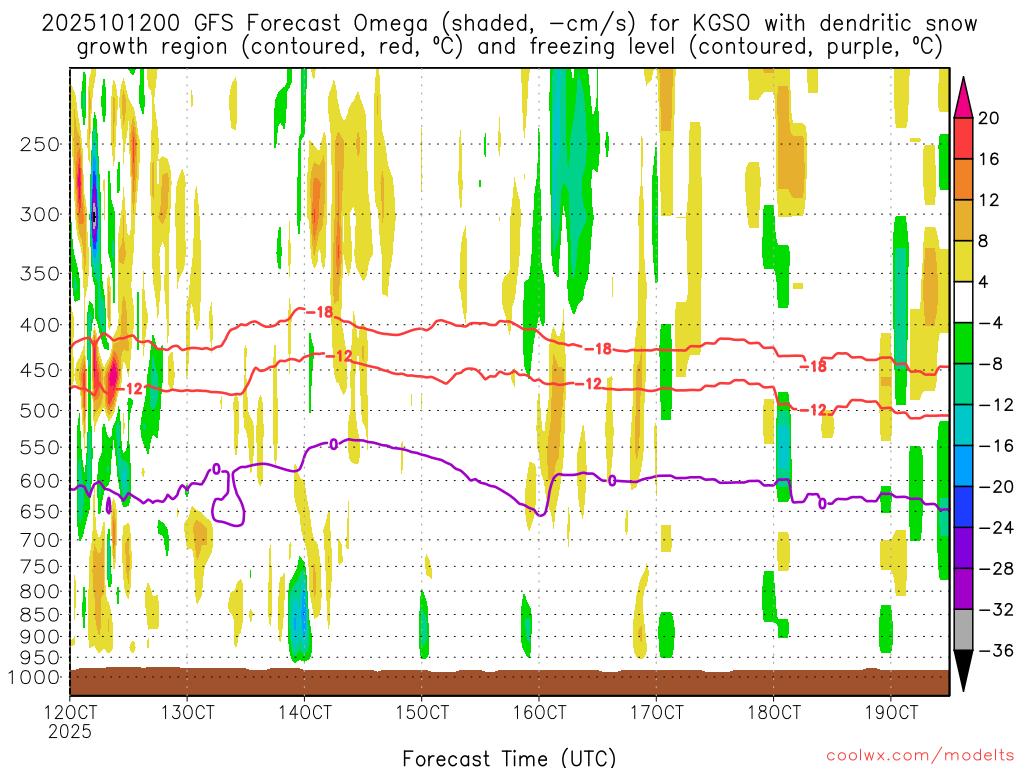Pick the white colorbar swatch between 4 and -4
The height and width of the screenshot is (768, 1024).
965,302
